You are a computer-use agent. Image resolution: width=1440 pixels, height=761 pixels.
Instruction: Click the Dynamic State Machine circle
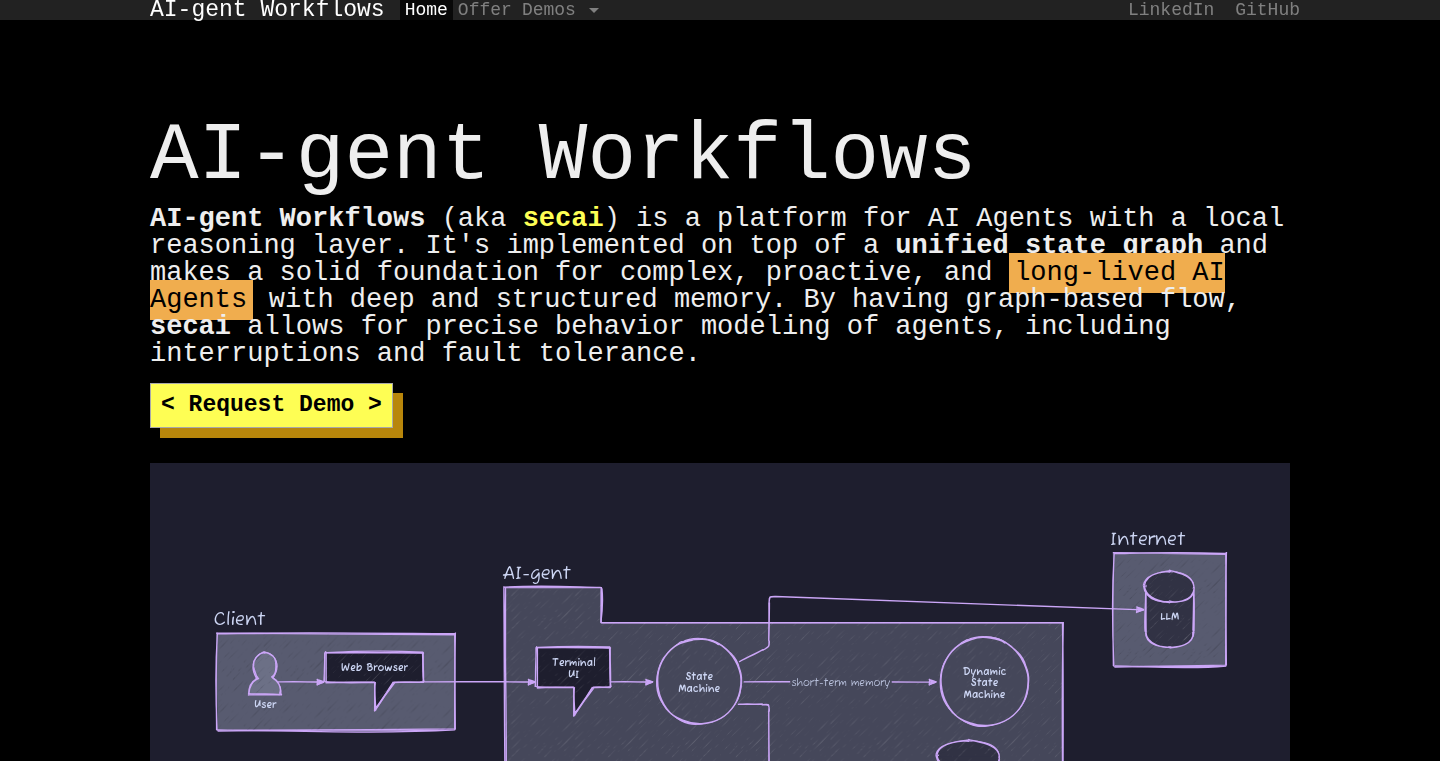coord(984,682)
